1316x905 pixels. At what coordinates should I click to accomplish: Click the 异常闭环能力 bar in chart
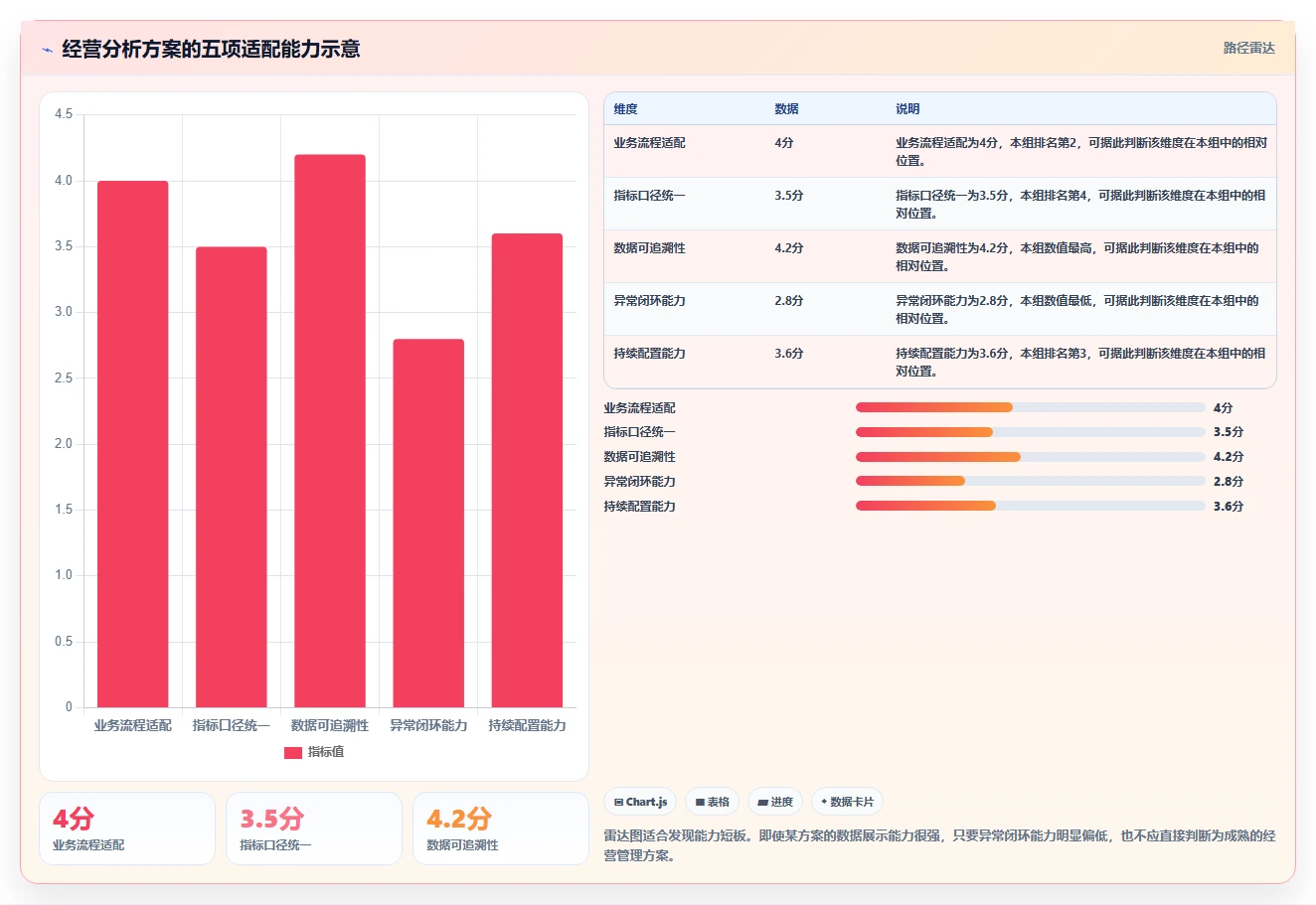click(428, 524)
